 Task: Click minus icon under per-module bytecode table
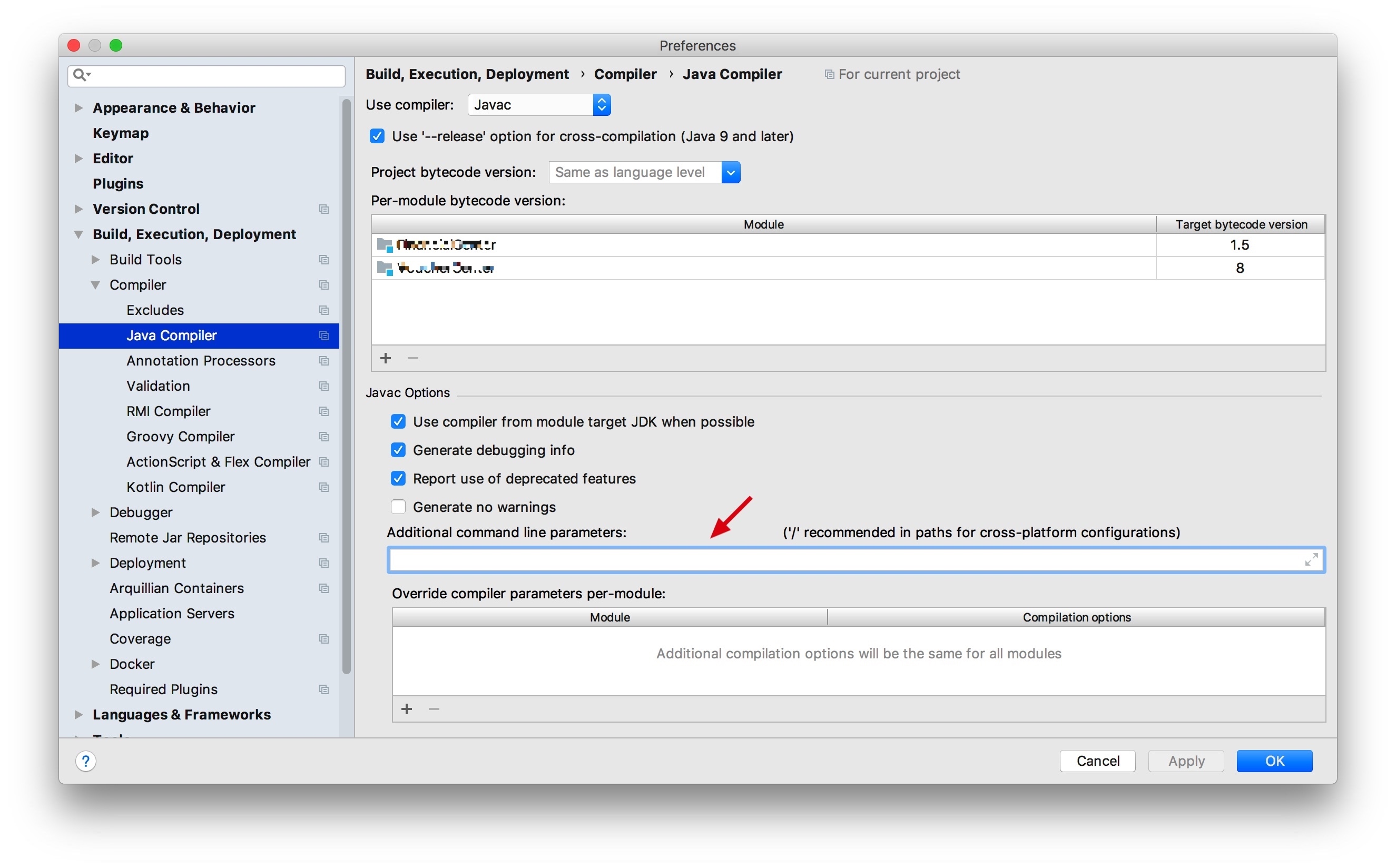(x=412, y=358)
